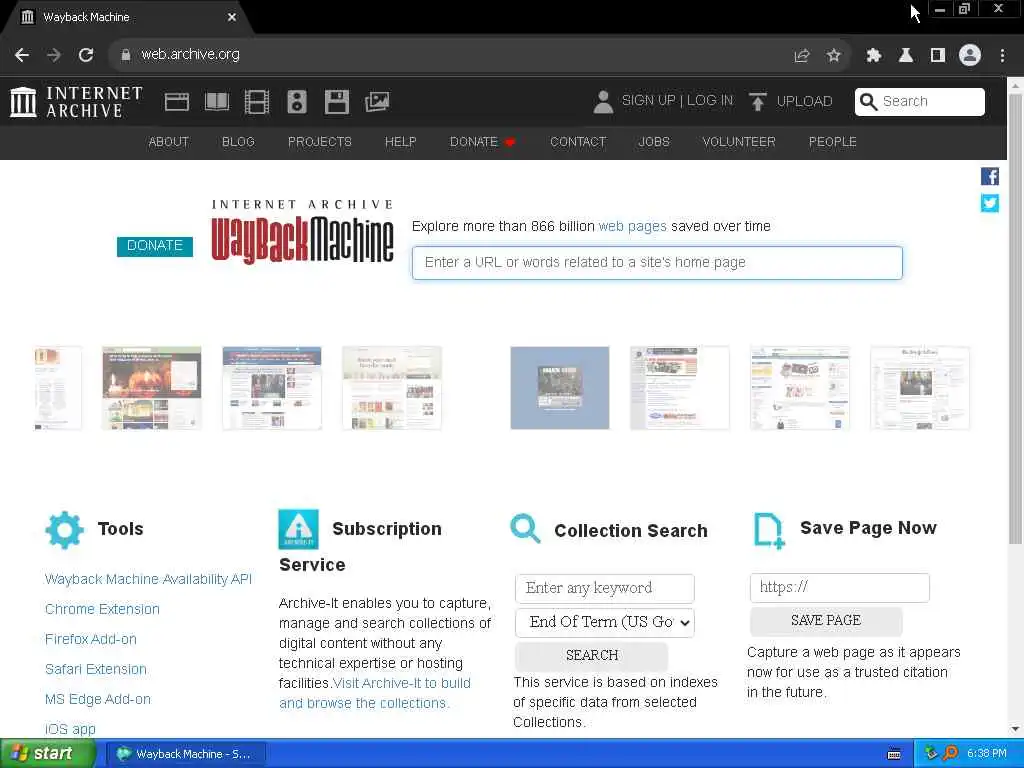1024x768 pixels.
Task: Open the Chrome profile avatar
Action: click(970, 55)
